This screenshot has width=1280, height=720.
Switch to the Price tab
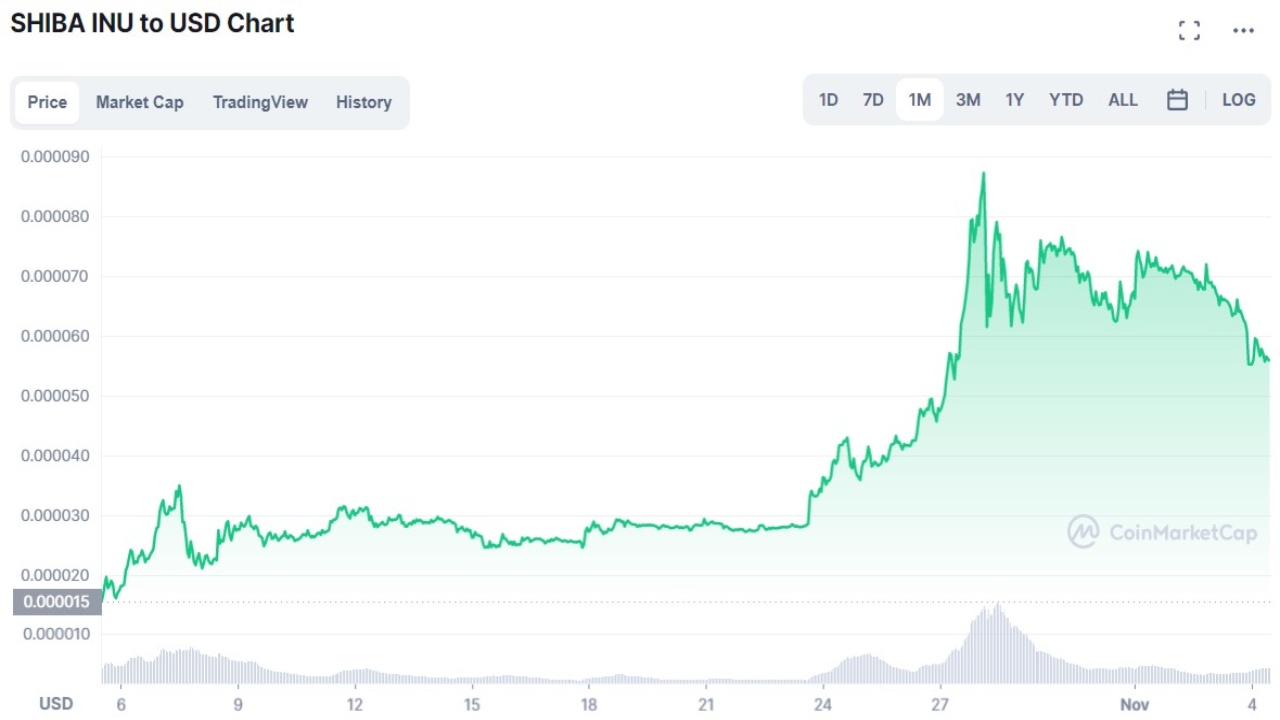[47, 102]
